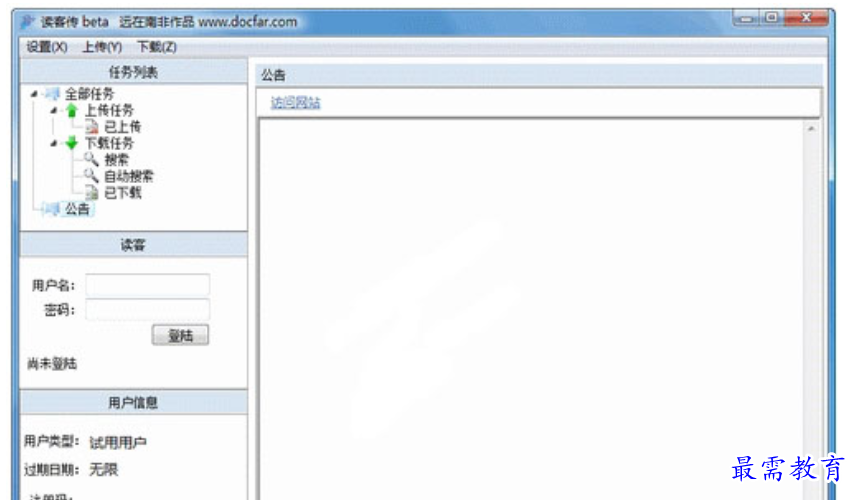Click the green up arrow upload icon
Viewport: 853px width, 500px height.
72,110
